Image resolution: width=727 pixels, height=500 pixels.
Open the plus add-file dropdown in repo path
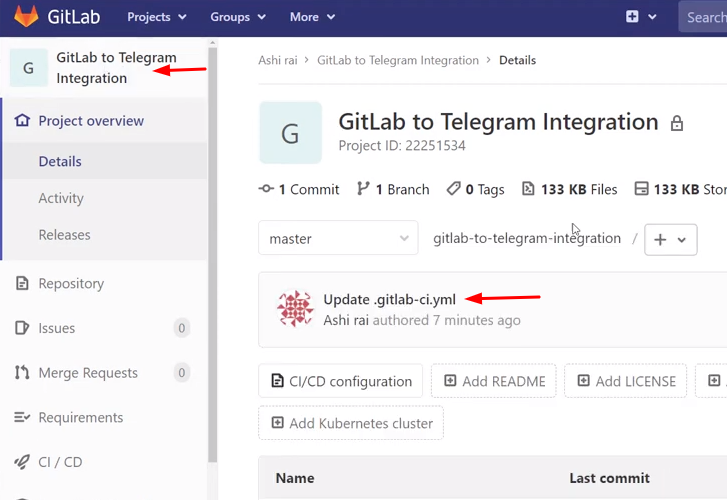[670, 240]
